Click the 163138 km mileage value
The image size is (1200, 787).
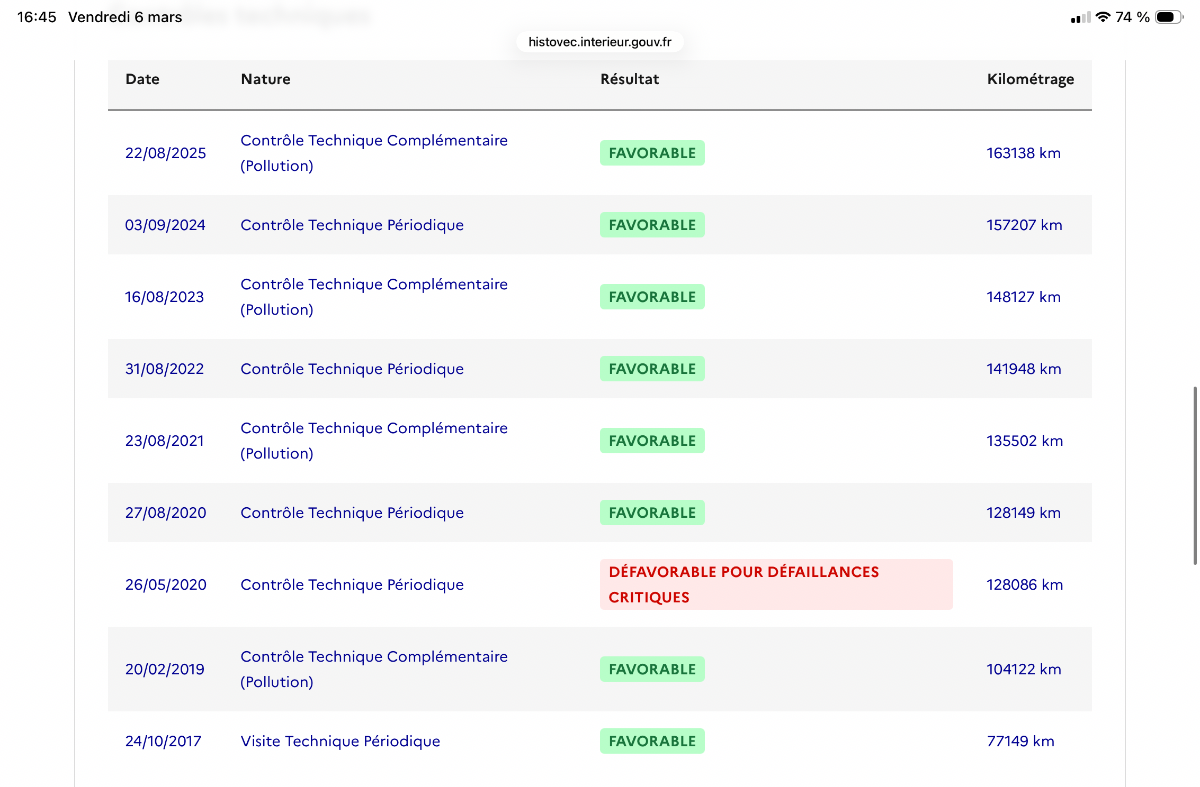[1024, 153]
